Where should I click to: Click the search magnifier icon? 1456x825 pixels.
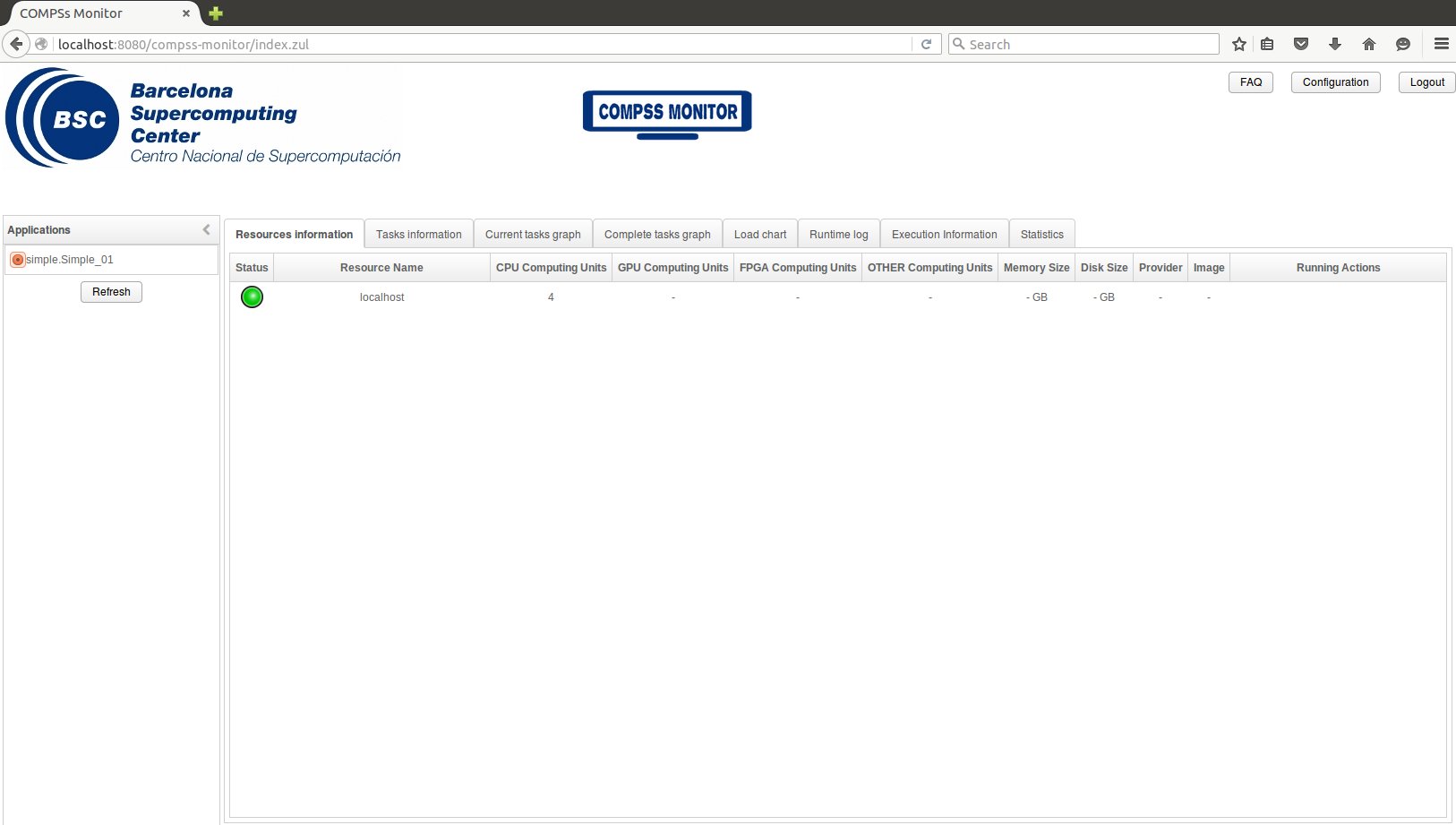click(959, 44)
